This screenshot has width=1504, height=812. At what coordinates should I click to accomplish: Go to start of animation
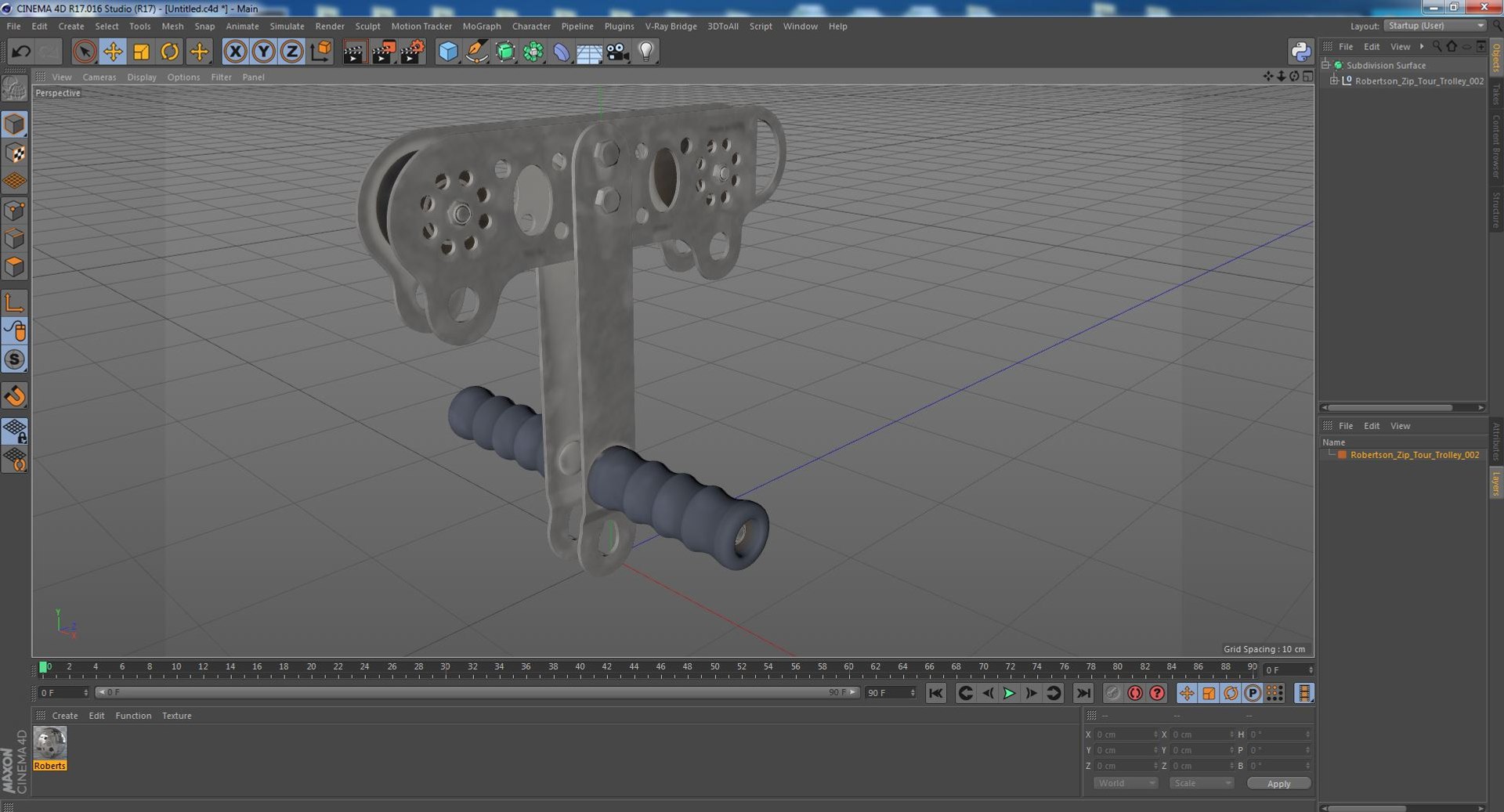pyautogui.click(x=935, y=693)
